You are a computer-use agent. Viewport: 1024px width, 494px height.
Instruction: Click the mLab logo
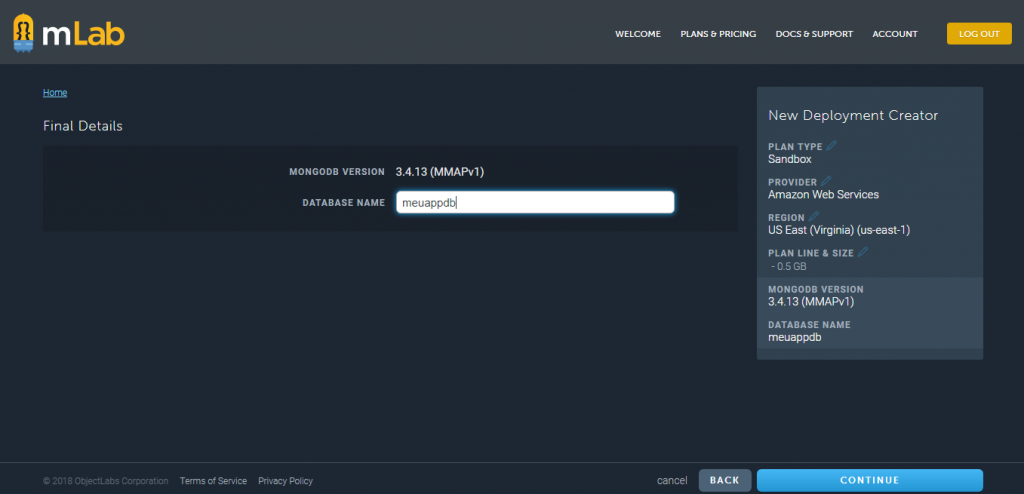[x=69, y=33]
